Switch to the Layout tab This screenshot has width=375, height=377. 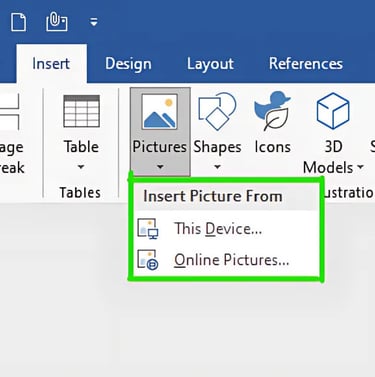(210, 64)
